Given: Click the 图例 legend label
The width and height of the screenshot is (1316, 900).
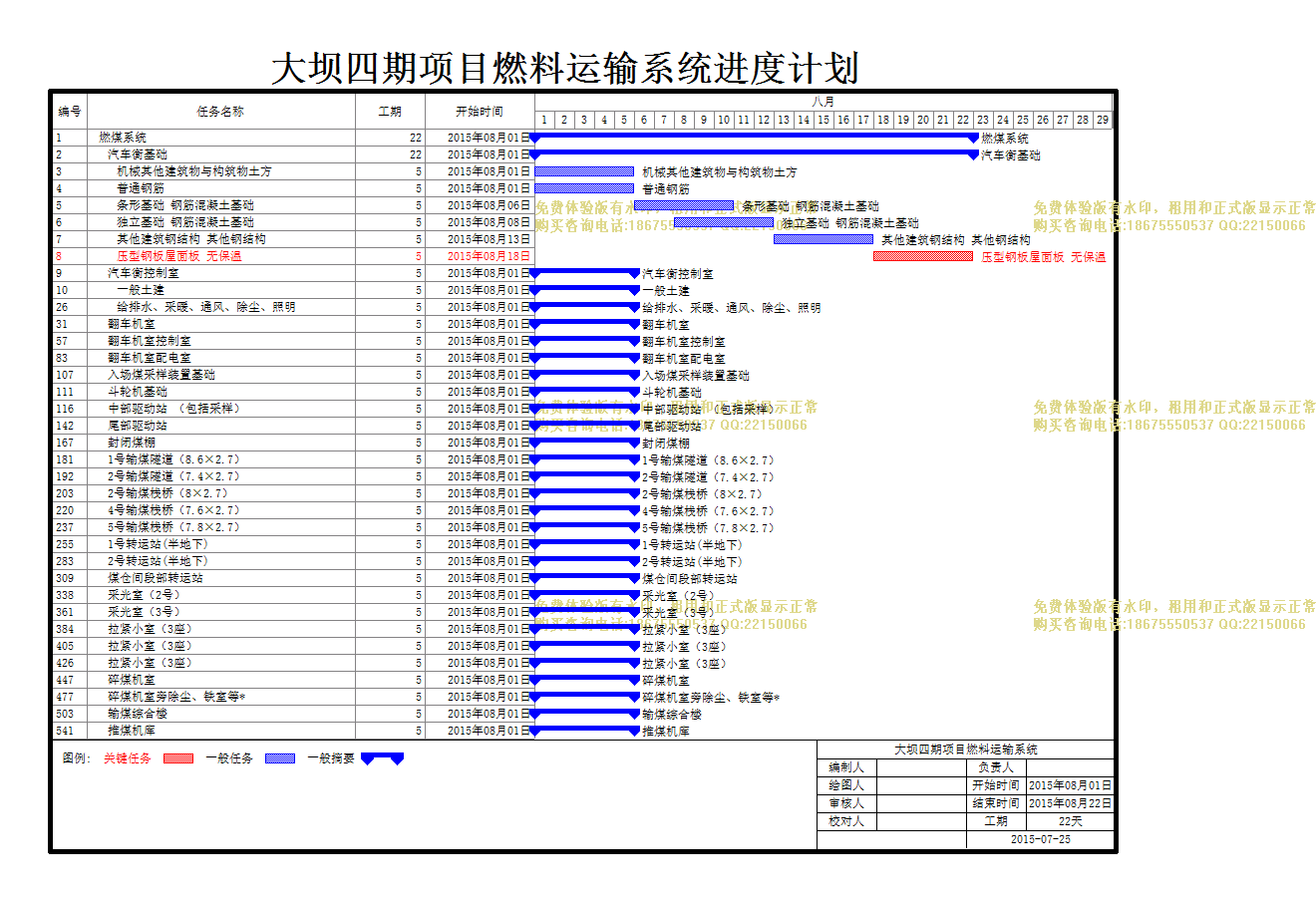Looking at the screenshot, I should point(77,758).
